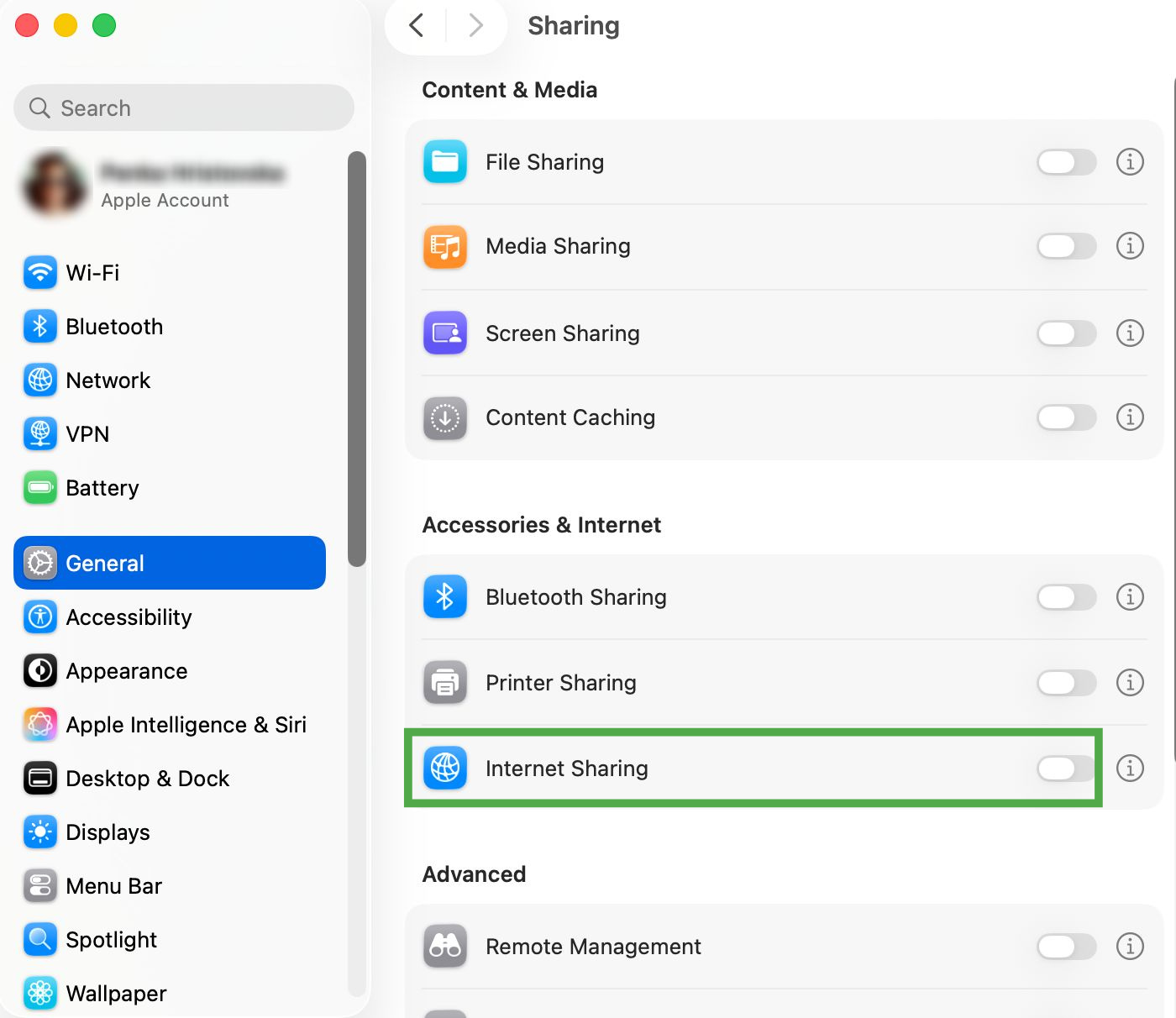Enable the File Sharing toggle
Screen dimensions: 1176x1018
[1067, 162]
